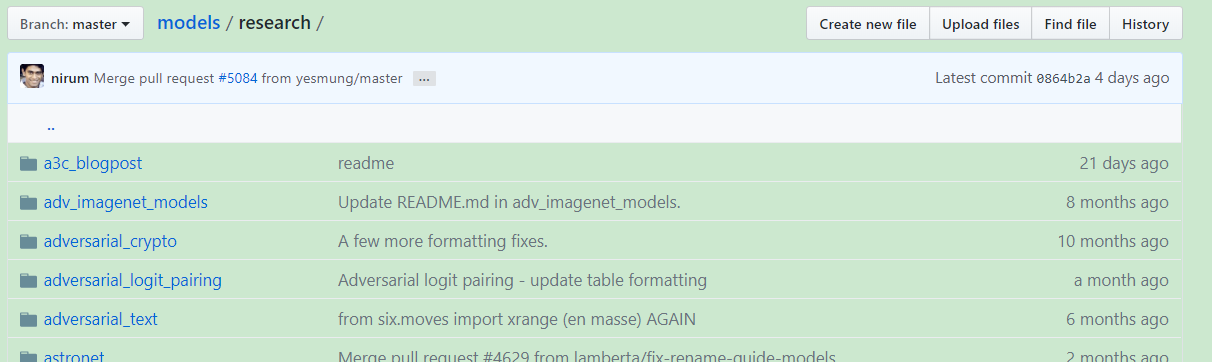Navigate up via the parent directory link
The width and height of the screenshot is (1212, 362).
coord(51,126)
